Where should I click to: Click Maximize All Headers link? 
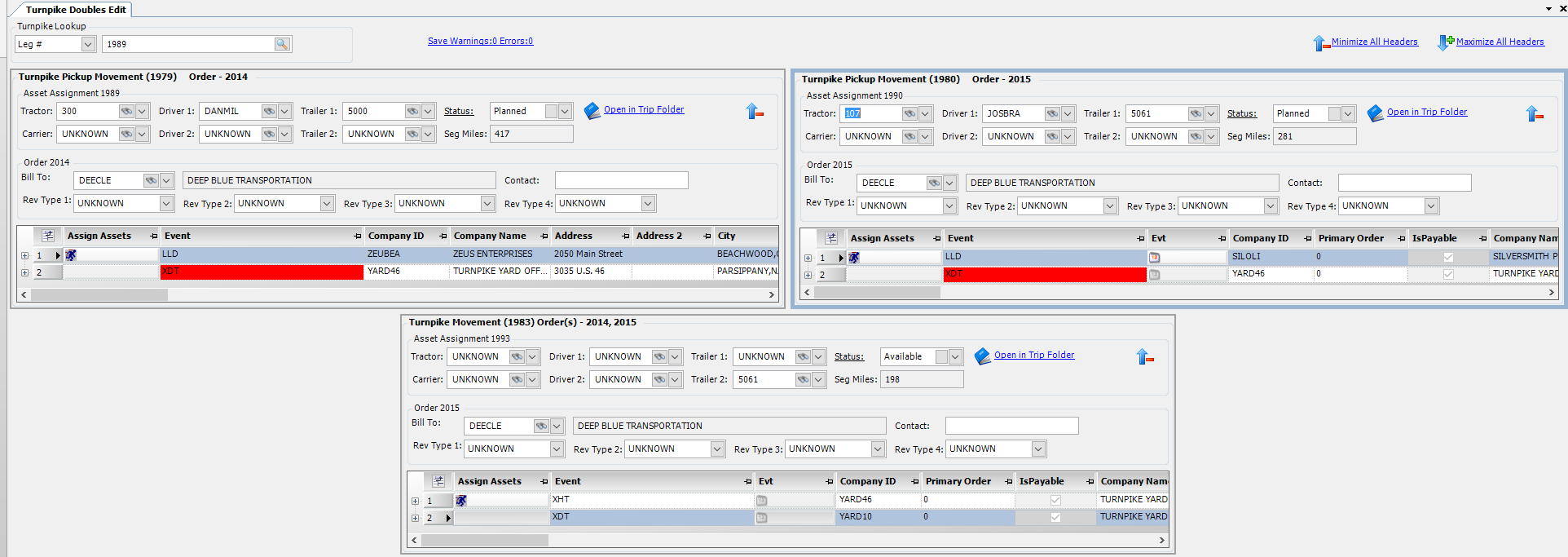pyautogui.click(x=1500, y=42)
